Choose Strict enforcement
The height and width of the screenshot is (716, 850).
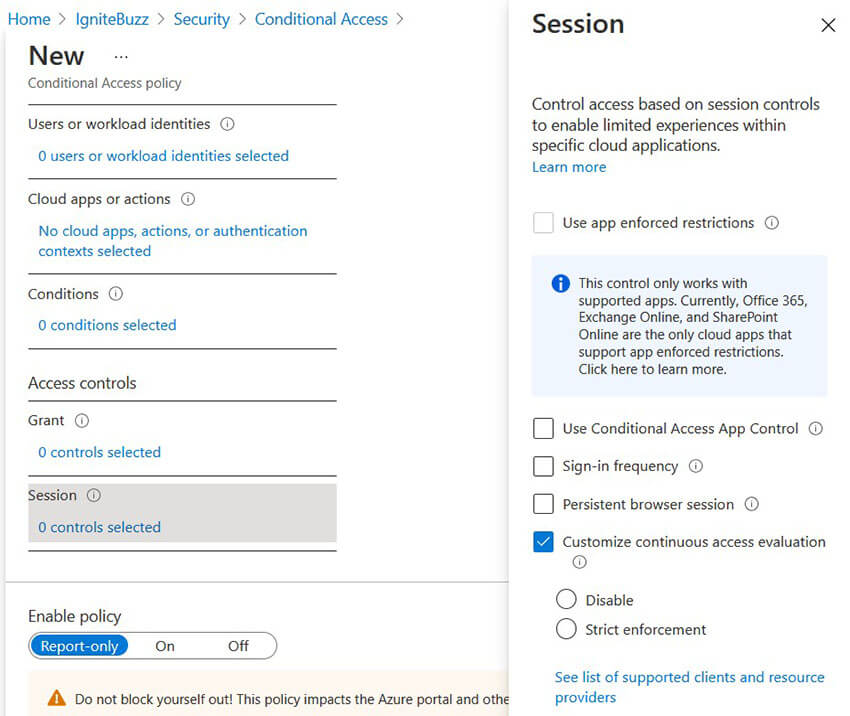pyautogui.click(x=567, y=629)
